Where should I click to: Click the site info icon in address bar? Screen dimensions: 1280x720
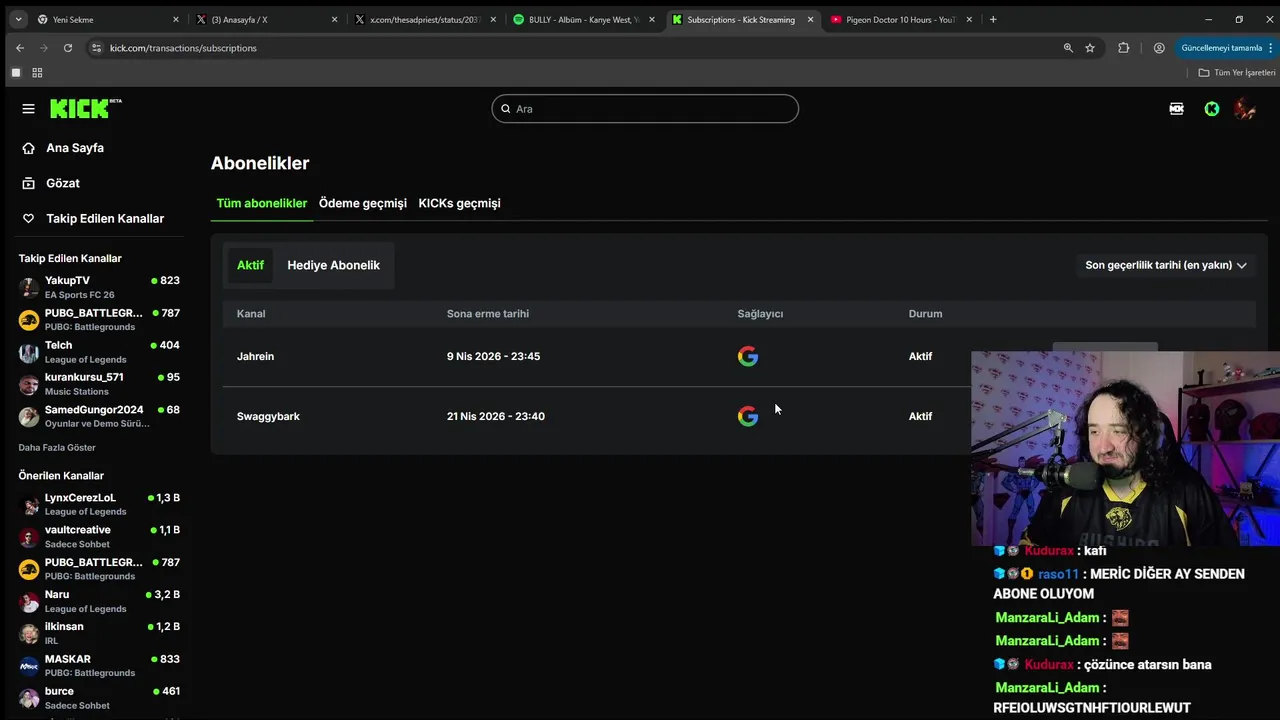[96, 48]
